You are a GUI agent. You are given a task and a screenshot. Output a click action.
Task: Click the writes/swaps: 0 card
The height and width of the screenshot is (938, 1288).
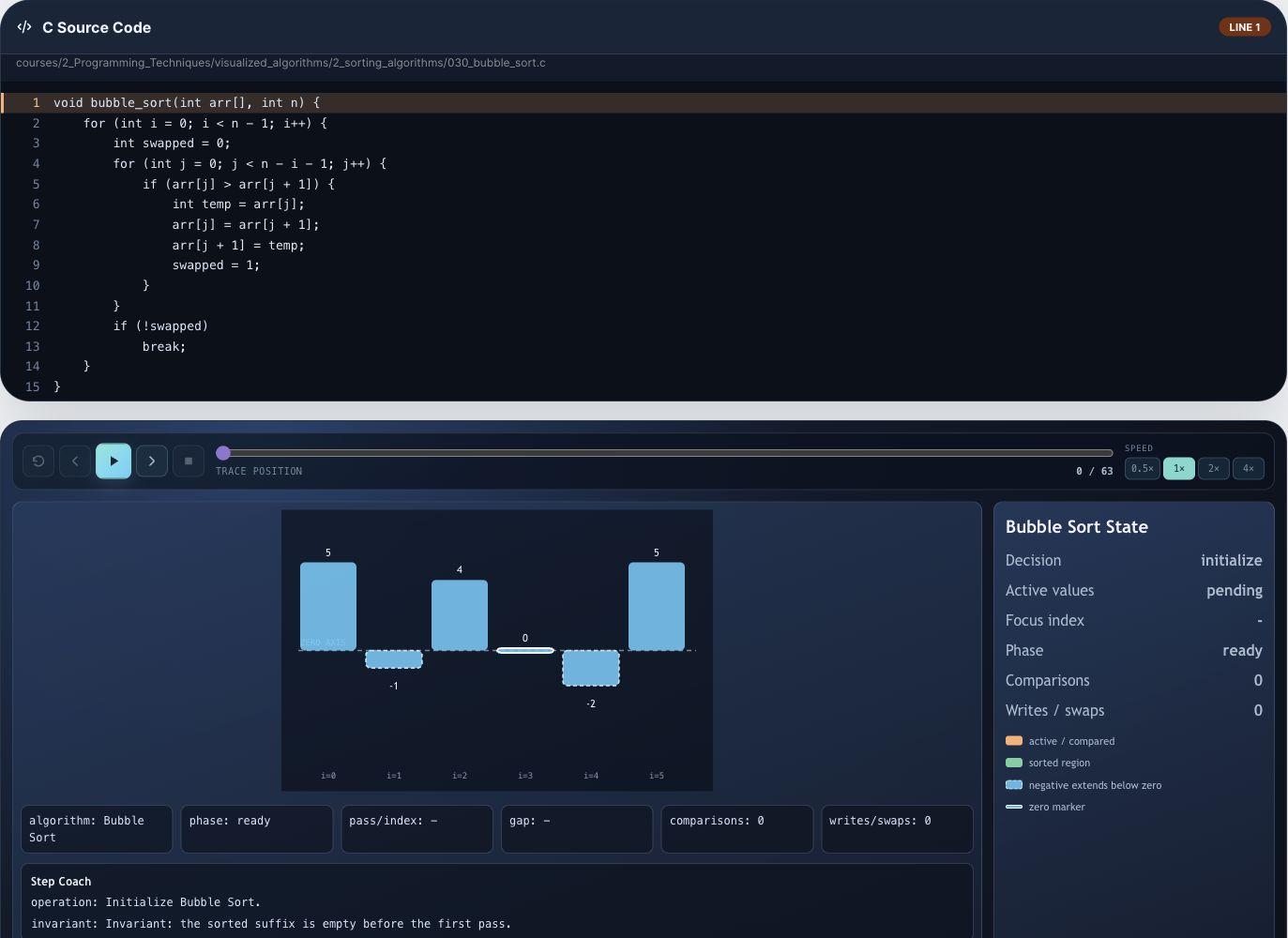click(897, 829)
